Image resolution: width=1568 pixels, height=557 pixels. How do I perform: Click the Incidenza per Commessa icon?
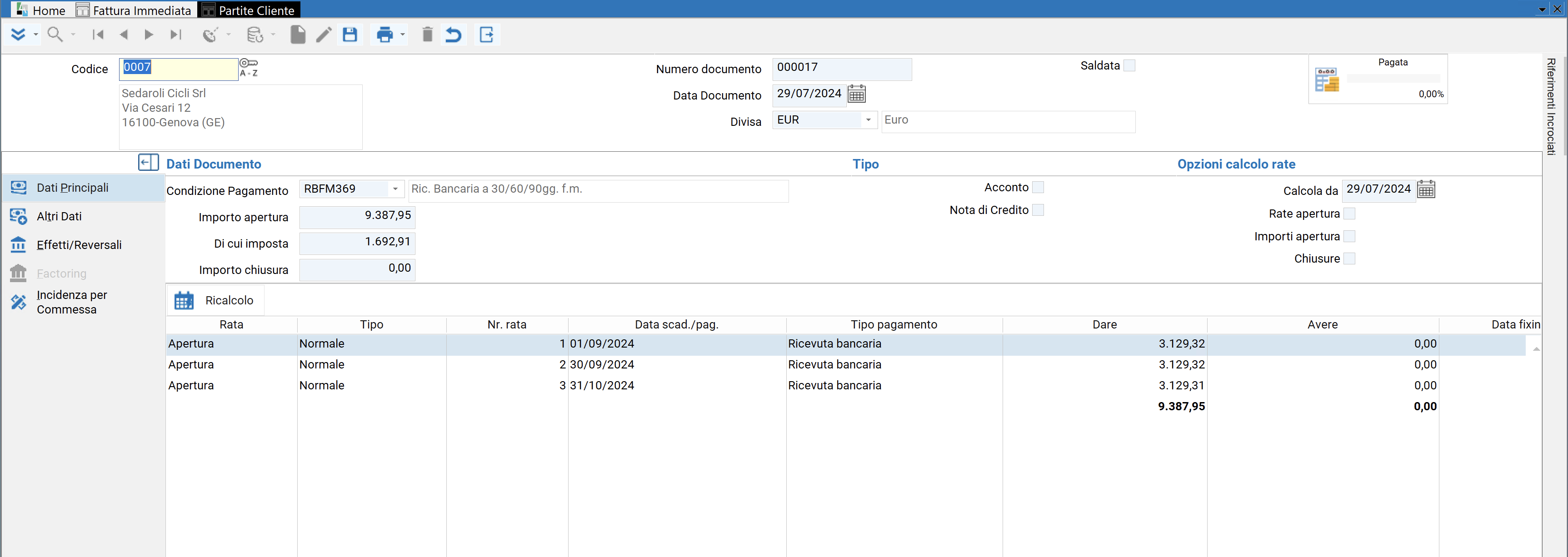(x=18, y=302)
